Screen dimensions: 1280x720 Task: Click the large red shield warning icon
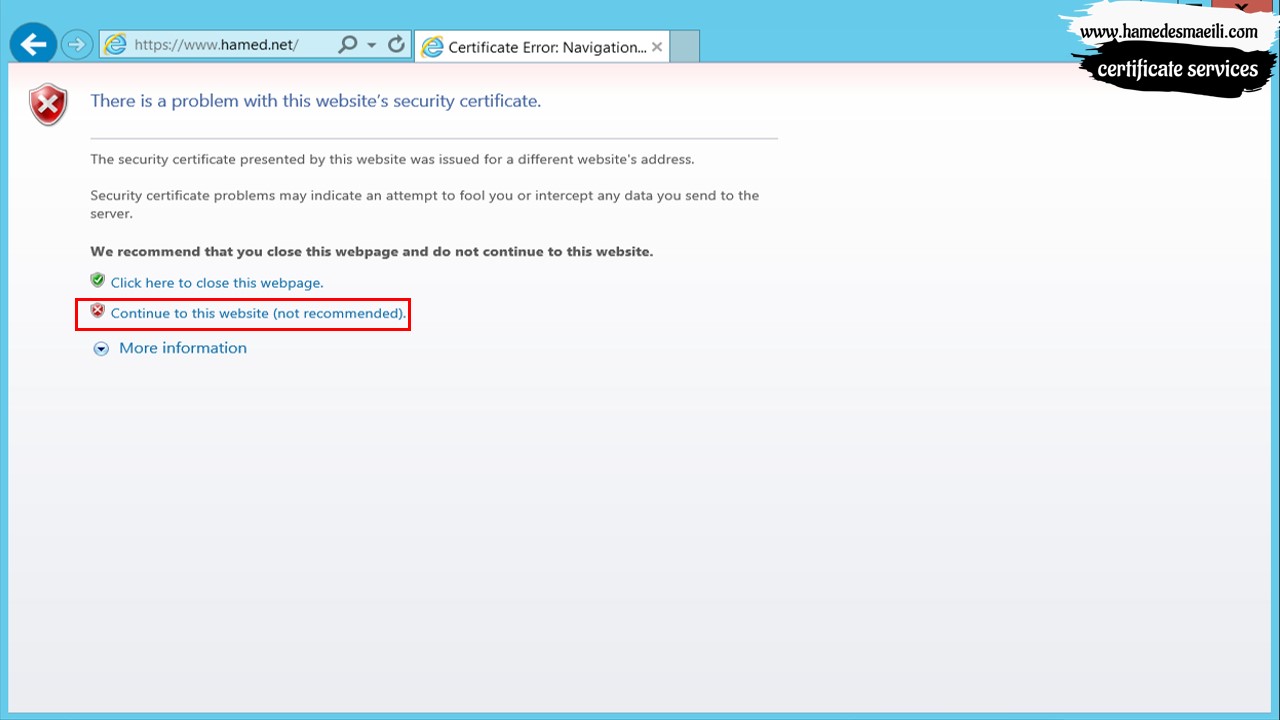48,105
